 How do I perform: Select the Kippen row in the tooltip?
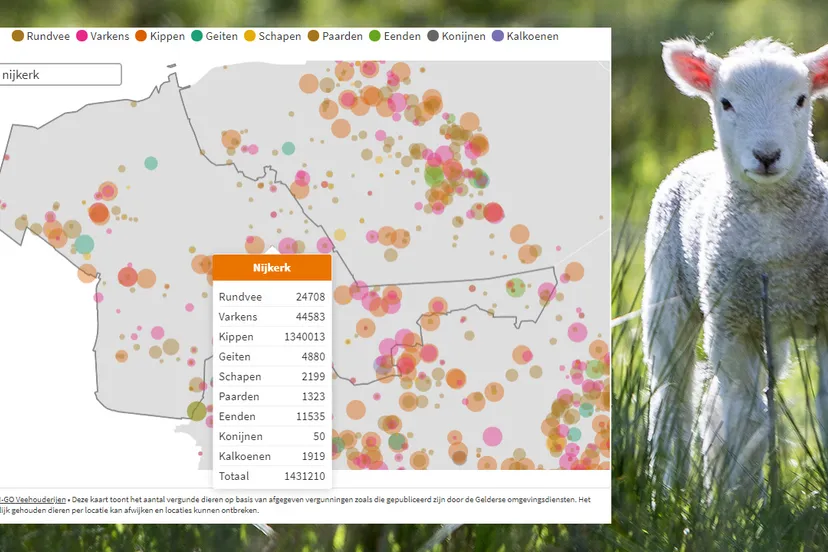(x=272, y=337)
